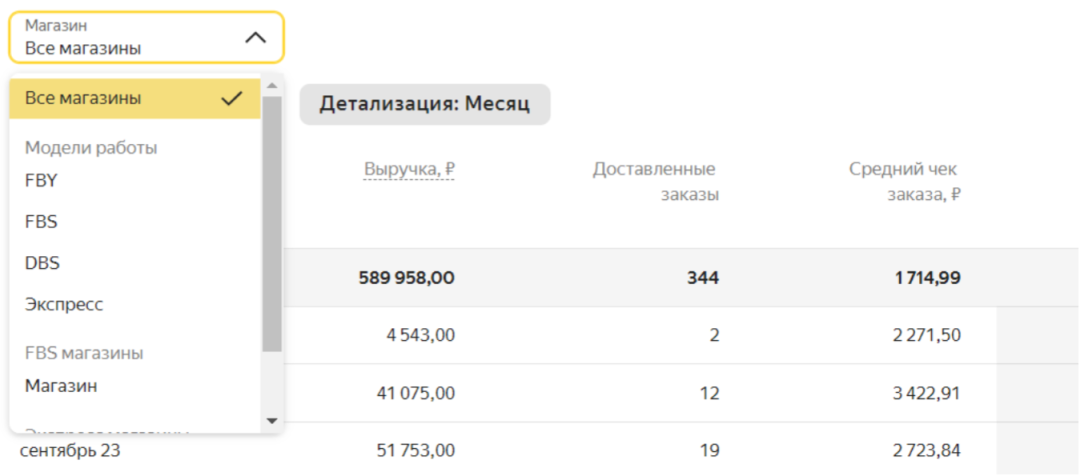Click the 51 753,00 revenue cell

click(417, 451)
